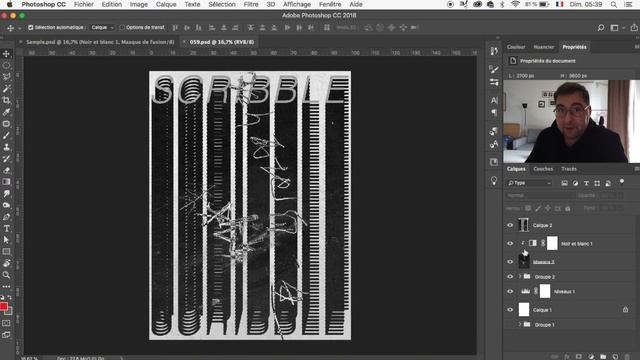Select the Calque 2 layer thumbnail
The image size is (640, 360).
tap(523, 225)
